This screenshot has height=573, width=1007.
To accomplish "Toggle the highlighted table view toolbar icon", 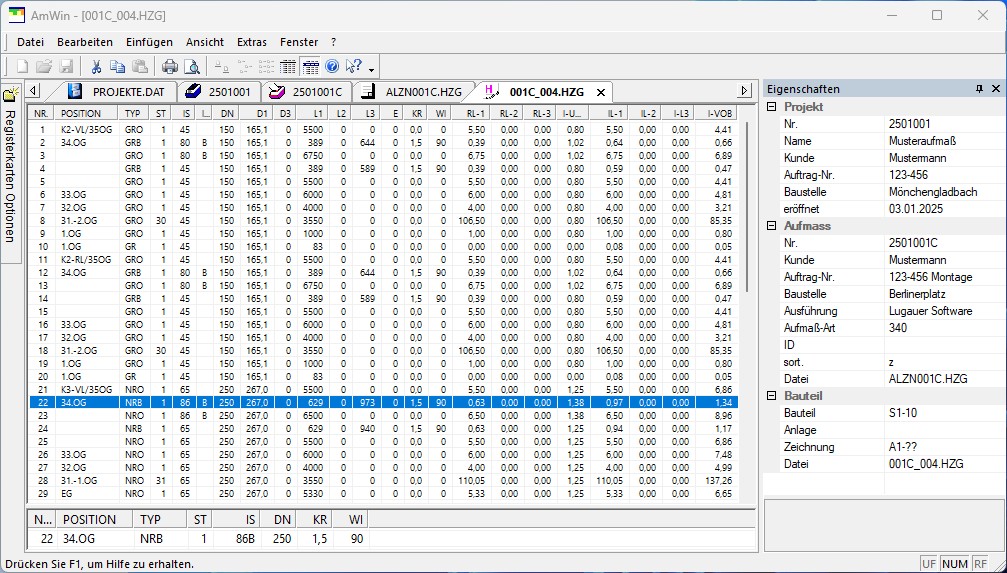I will point(310,66).
